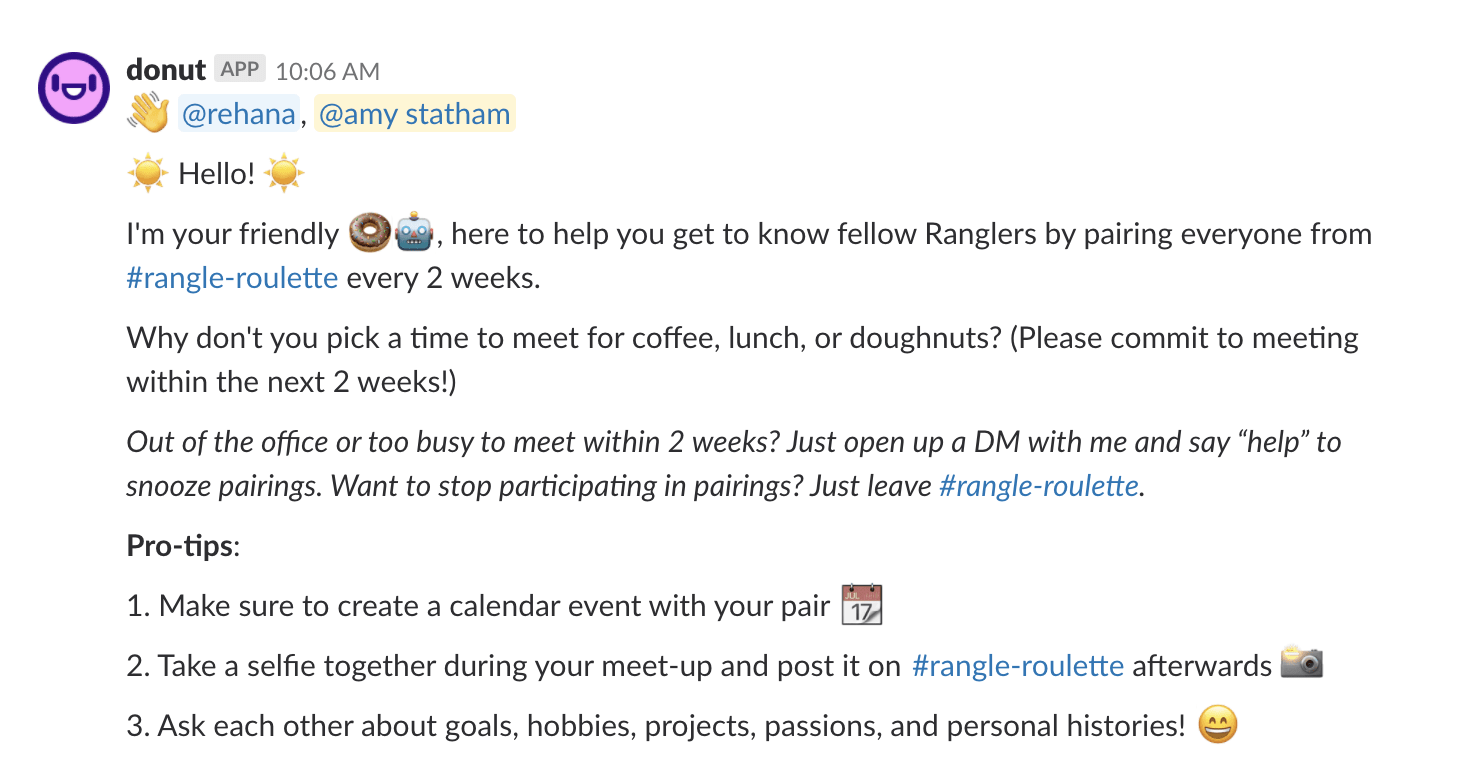Click the 10:06 AM message timestamp
Screen dimensions: 1460x770
click(327, 71)
